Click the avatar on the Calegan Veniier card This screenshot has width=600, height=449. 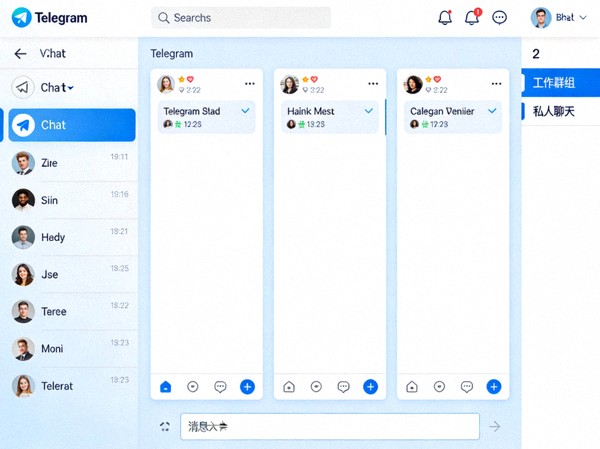click(413, 84)
